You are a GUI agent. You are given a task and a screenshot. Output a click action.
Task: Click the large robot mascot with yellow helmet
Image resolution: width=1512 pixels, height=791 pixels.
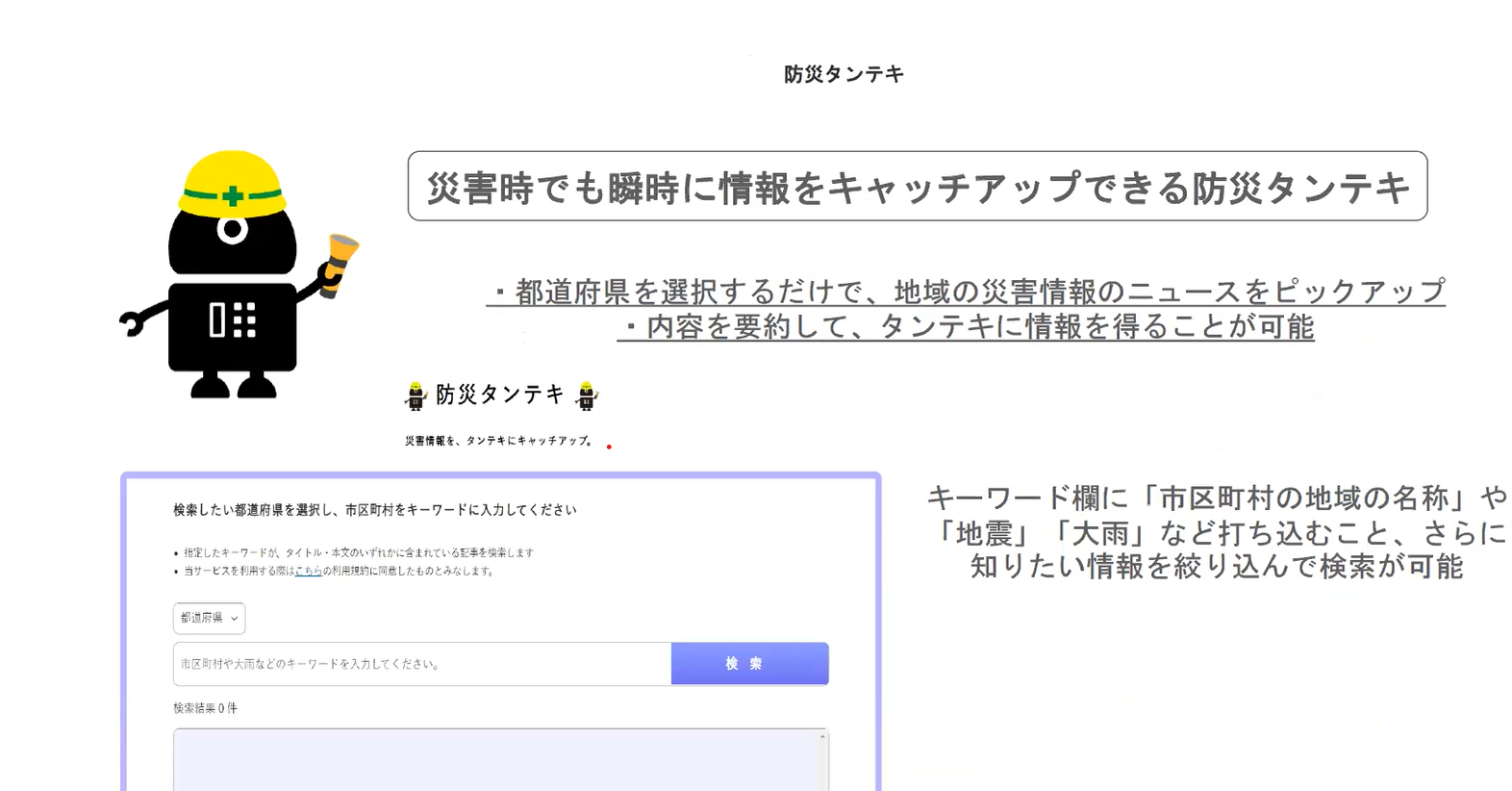pyautogui.click(x=238, y=274)
